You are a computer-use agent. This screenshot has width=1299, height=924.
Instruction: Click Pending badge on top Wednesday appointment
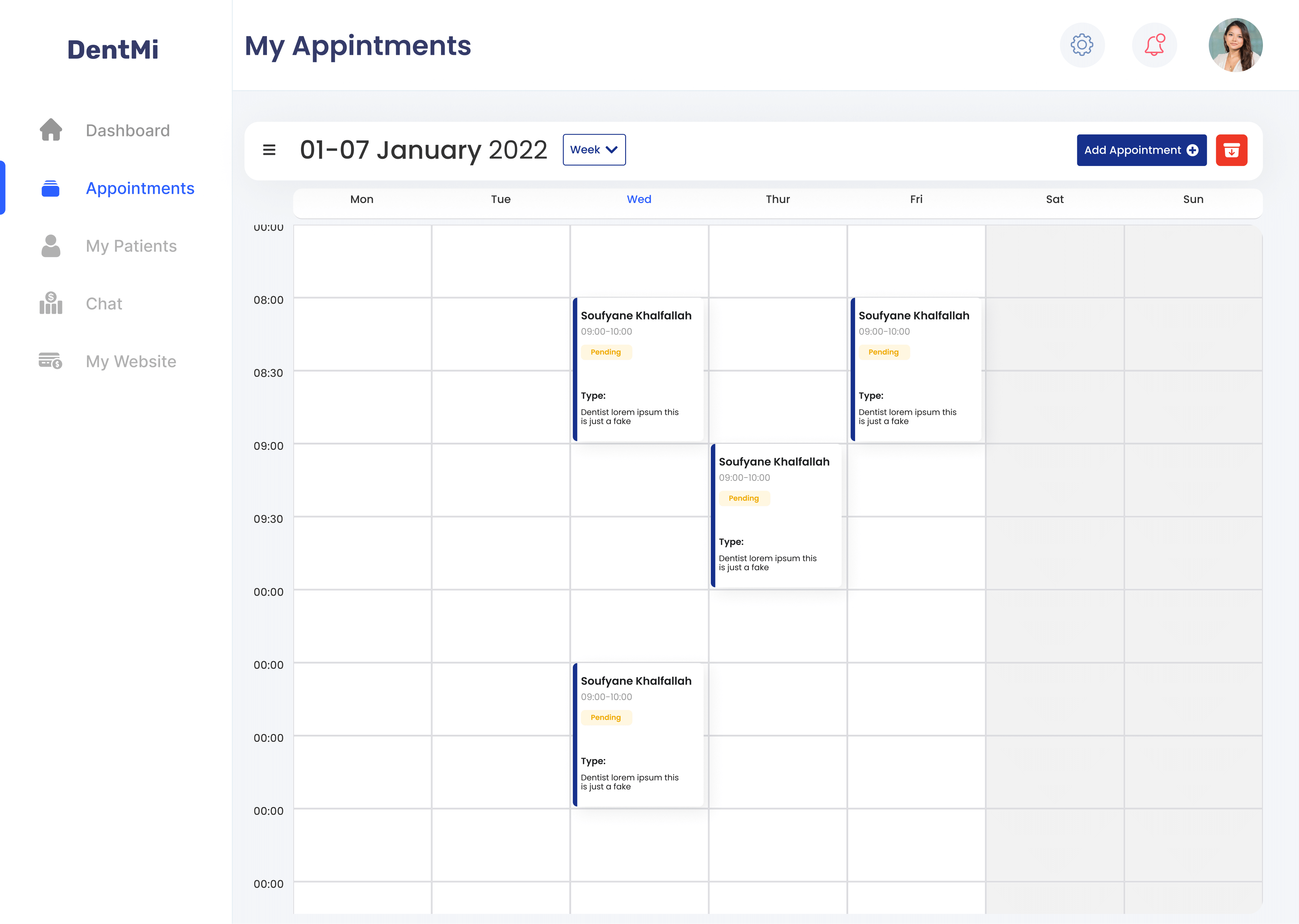[x=606, y=352]
